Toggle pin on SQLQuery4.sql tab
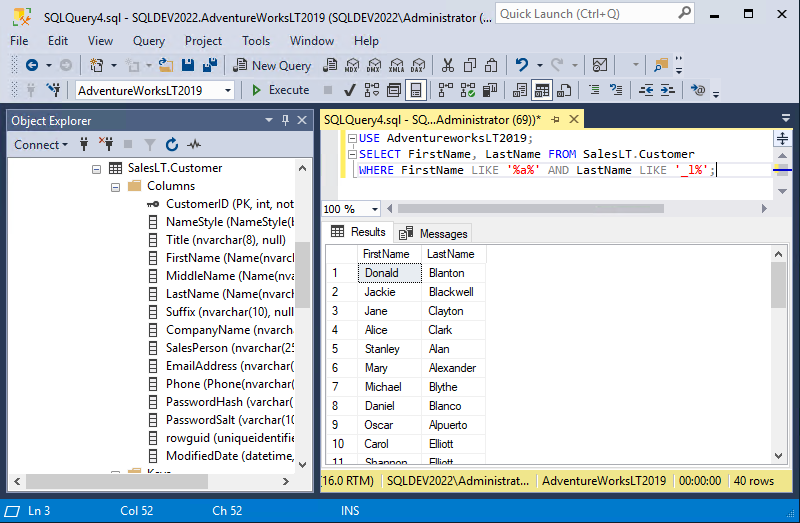Image resolution: width=800 pixels, height=523 pixels. coord(556,120)
